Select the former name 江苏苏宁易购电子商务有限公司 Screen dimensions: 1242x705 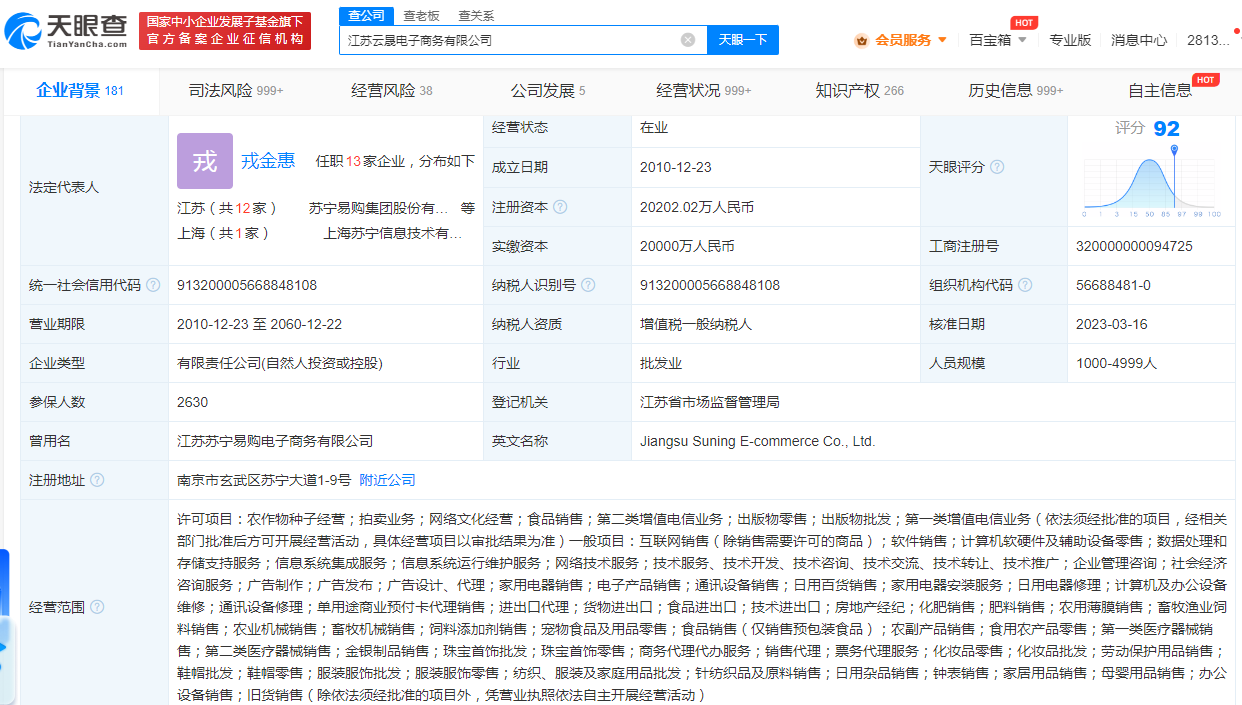tap(275, 441)
